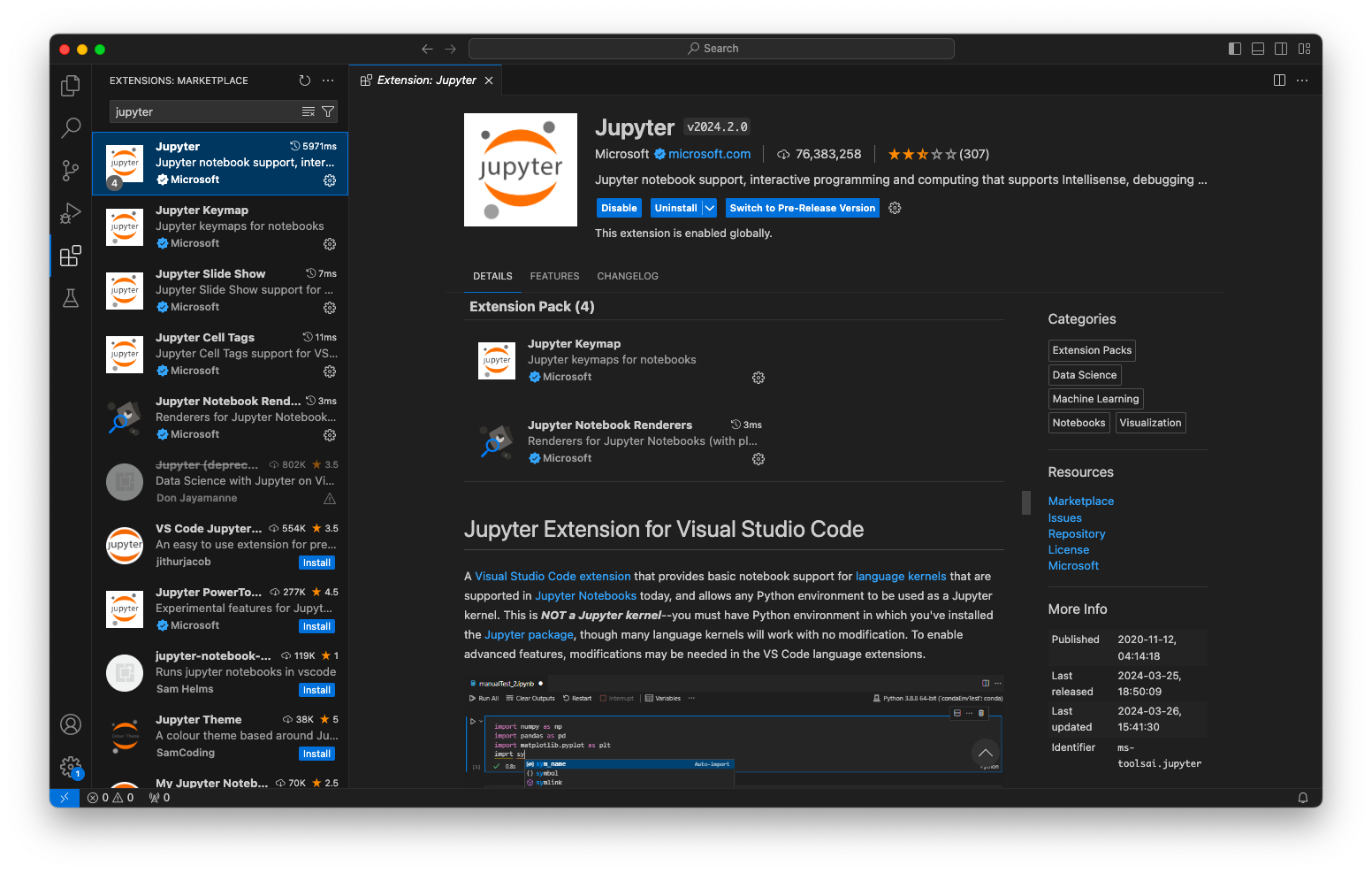Open the filter funnel in the extensions search bar

328,111
